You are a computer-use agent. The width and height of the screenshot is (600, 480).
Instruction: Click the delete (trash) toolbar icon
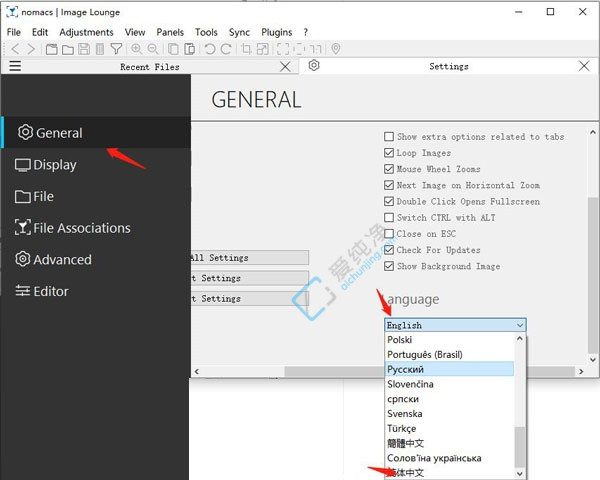click(x=100, y=49)
